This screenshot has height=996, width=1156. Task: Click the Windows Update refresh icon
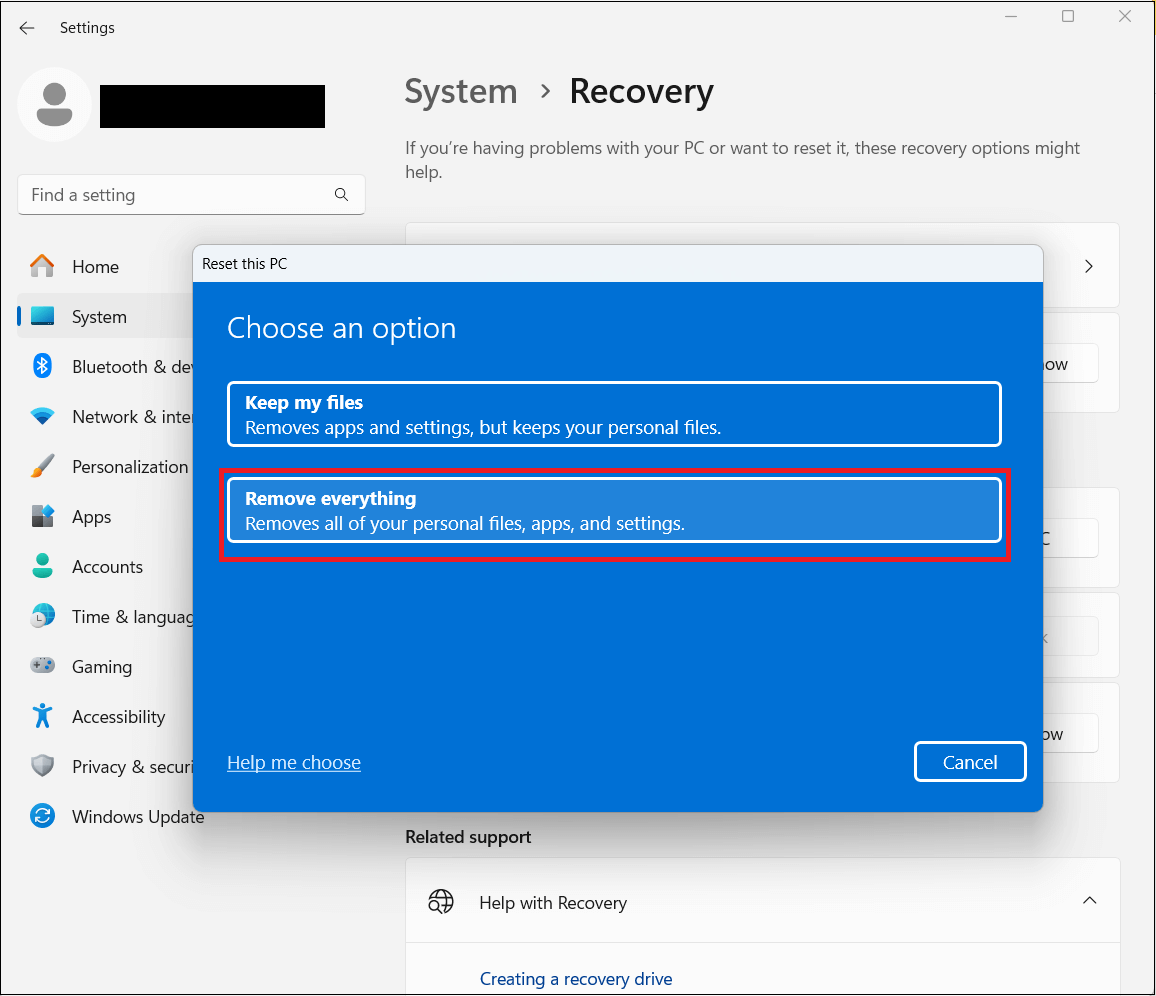pyautogui.click(x=42, y=816)
